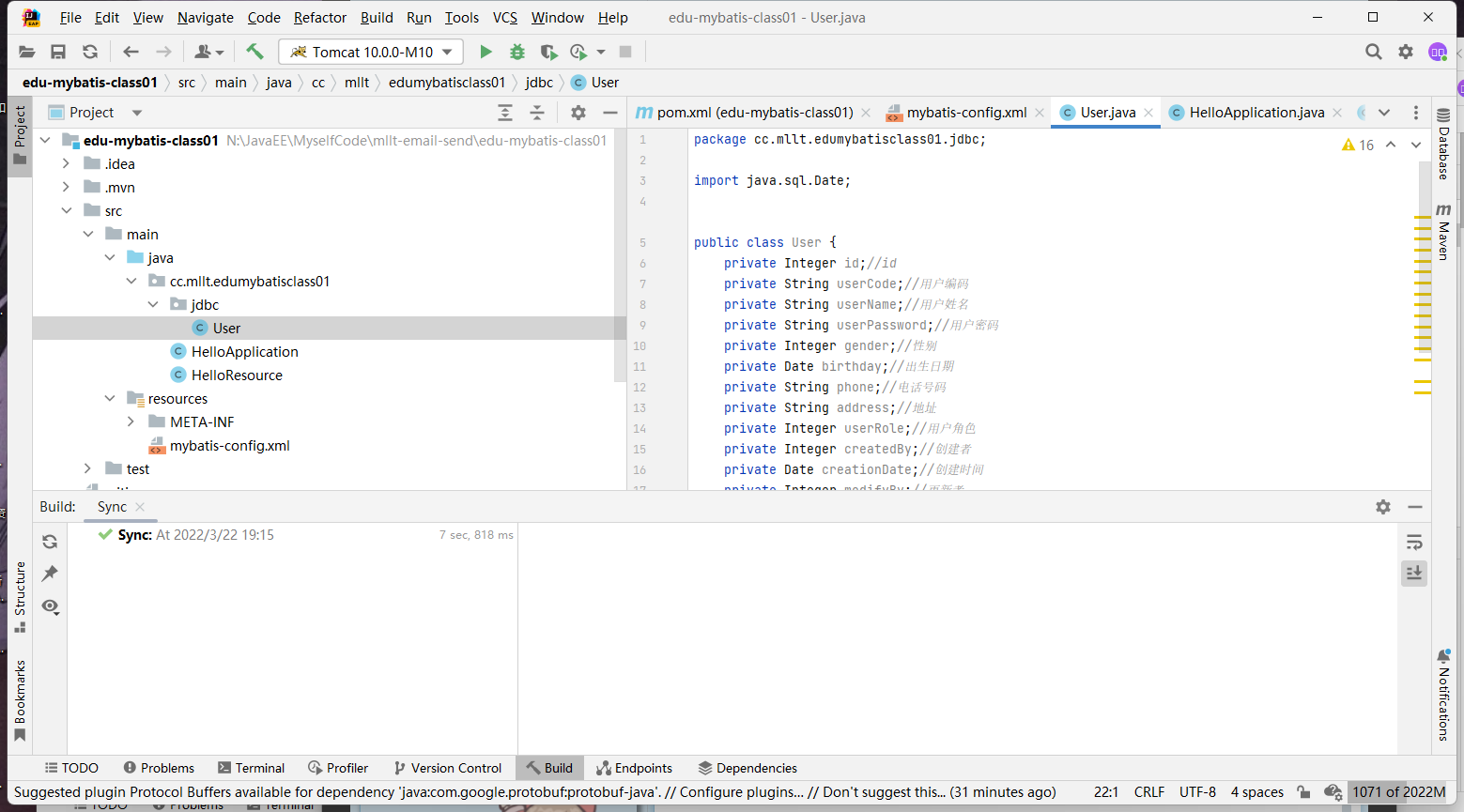Pin the Build Sync tab
The image size is (1464, 812).
coord(50,574)
